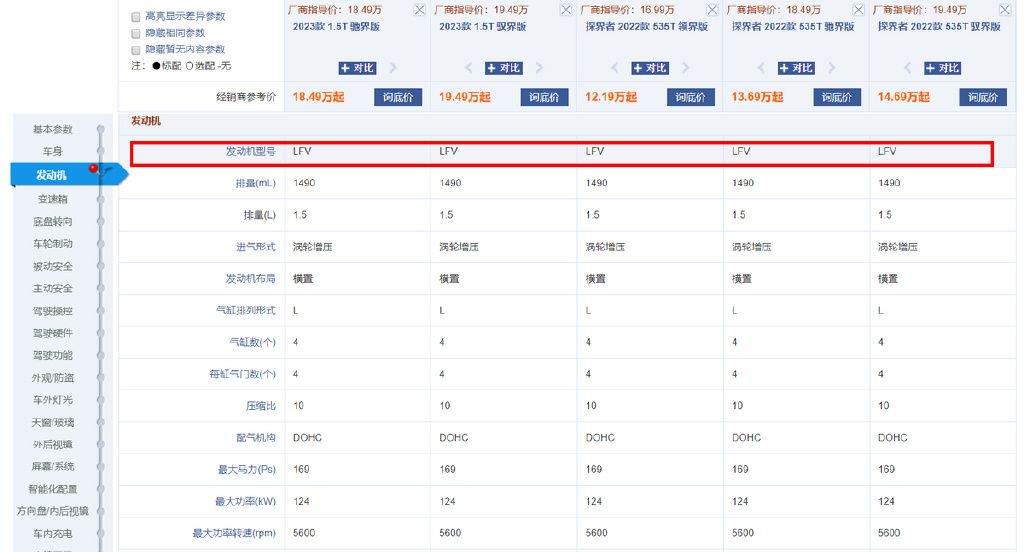Select 车外灯光 in sidebar

[53, 400]
